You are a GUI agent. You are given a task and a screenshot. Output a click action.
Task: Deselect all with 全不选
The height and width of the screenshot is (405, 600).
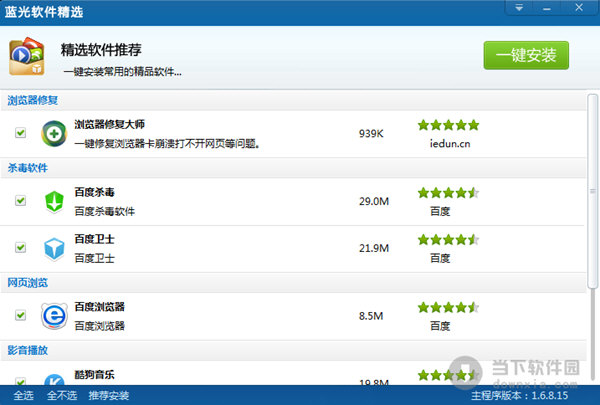[62, 395]
